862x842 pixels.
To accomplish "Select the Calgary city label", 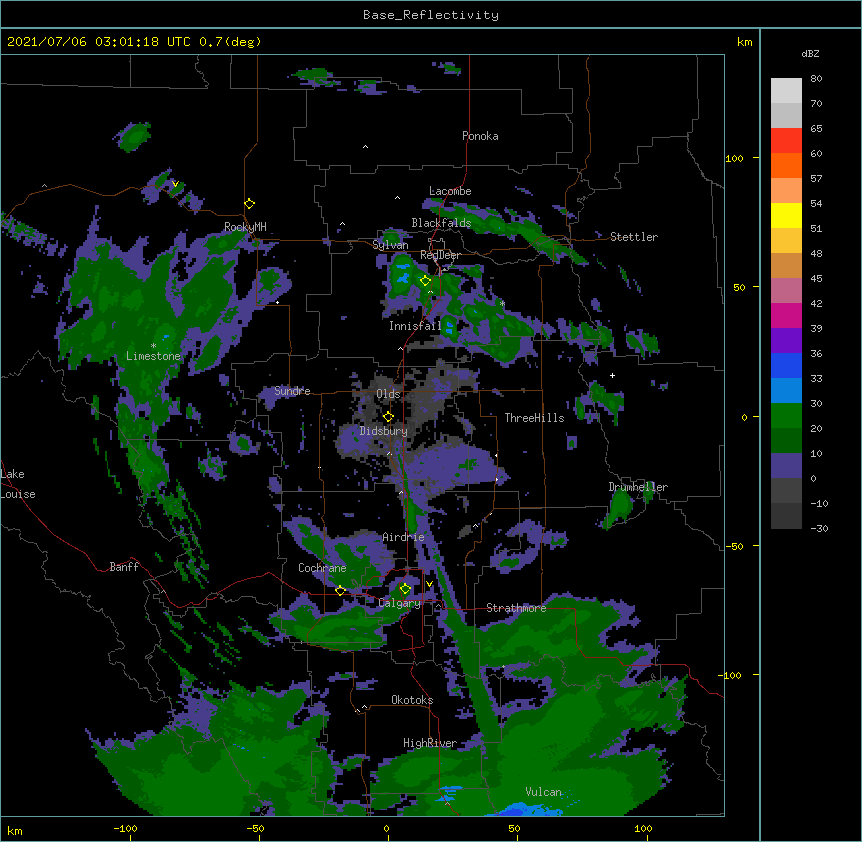I will coord(399,603).
